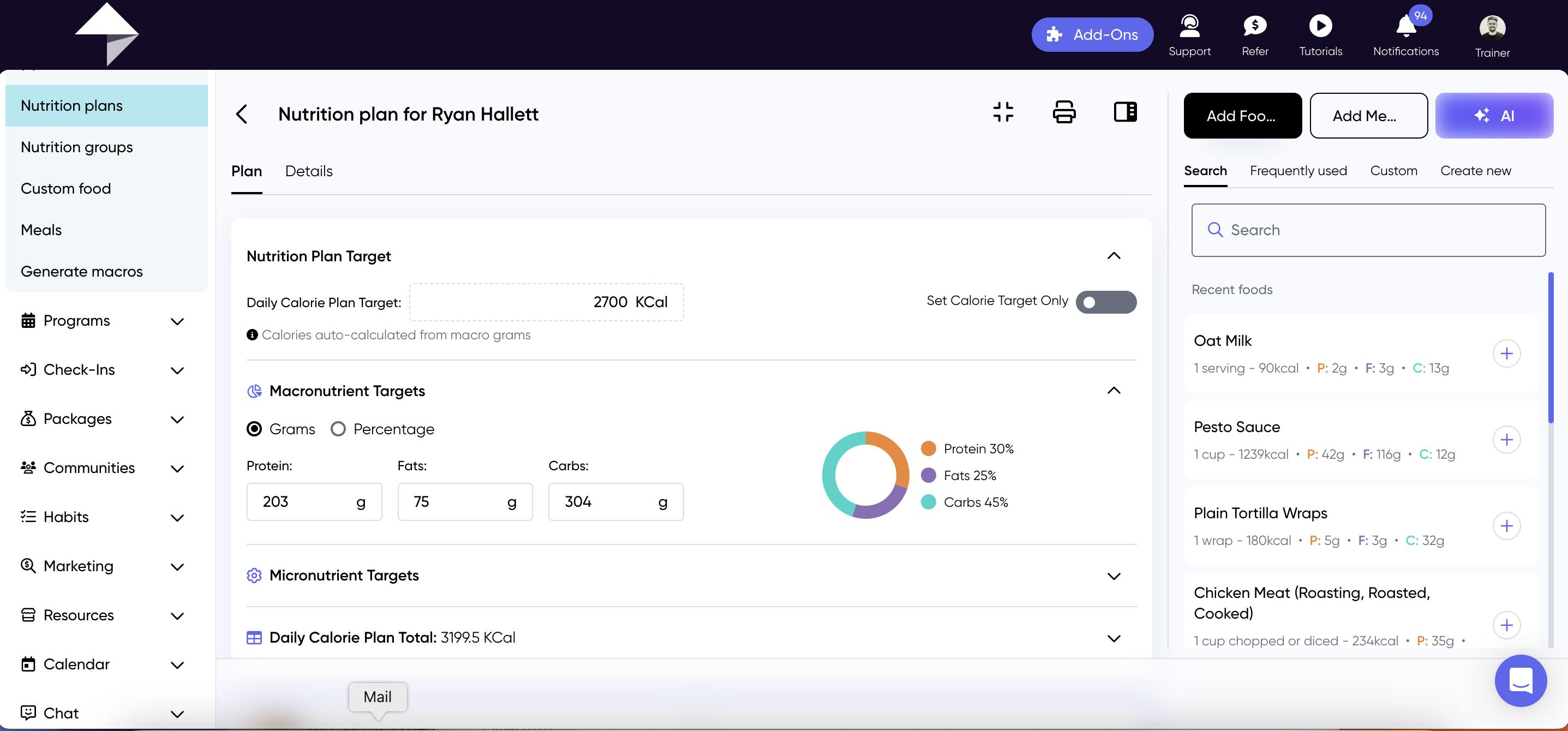Click the AI button
The image size is (1568, 731).
pyautogui.click(x=1494, y=116)
